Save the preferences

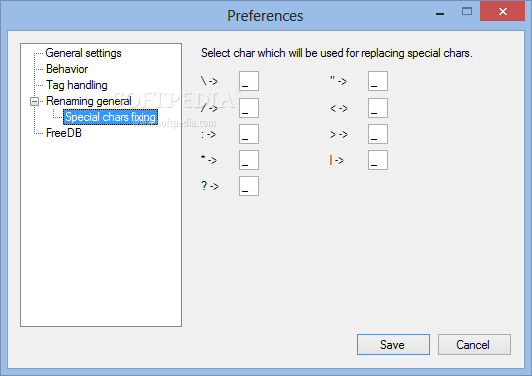[x=393, y=344]
